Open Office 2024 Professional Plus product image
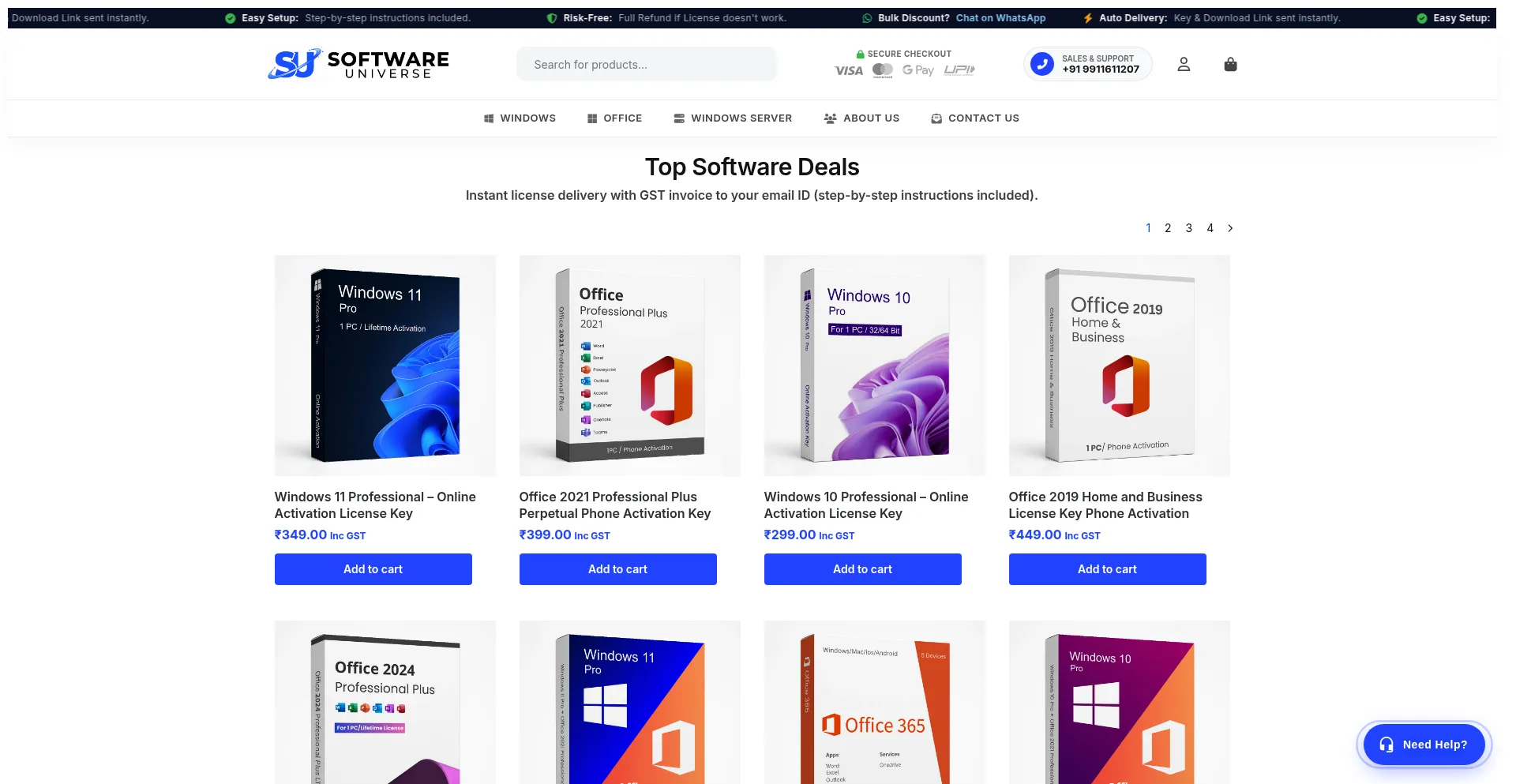1516x784 pixels. (x=385, y=703)
